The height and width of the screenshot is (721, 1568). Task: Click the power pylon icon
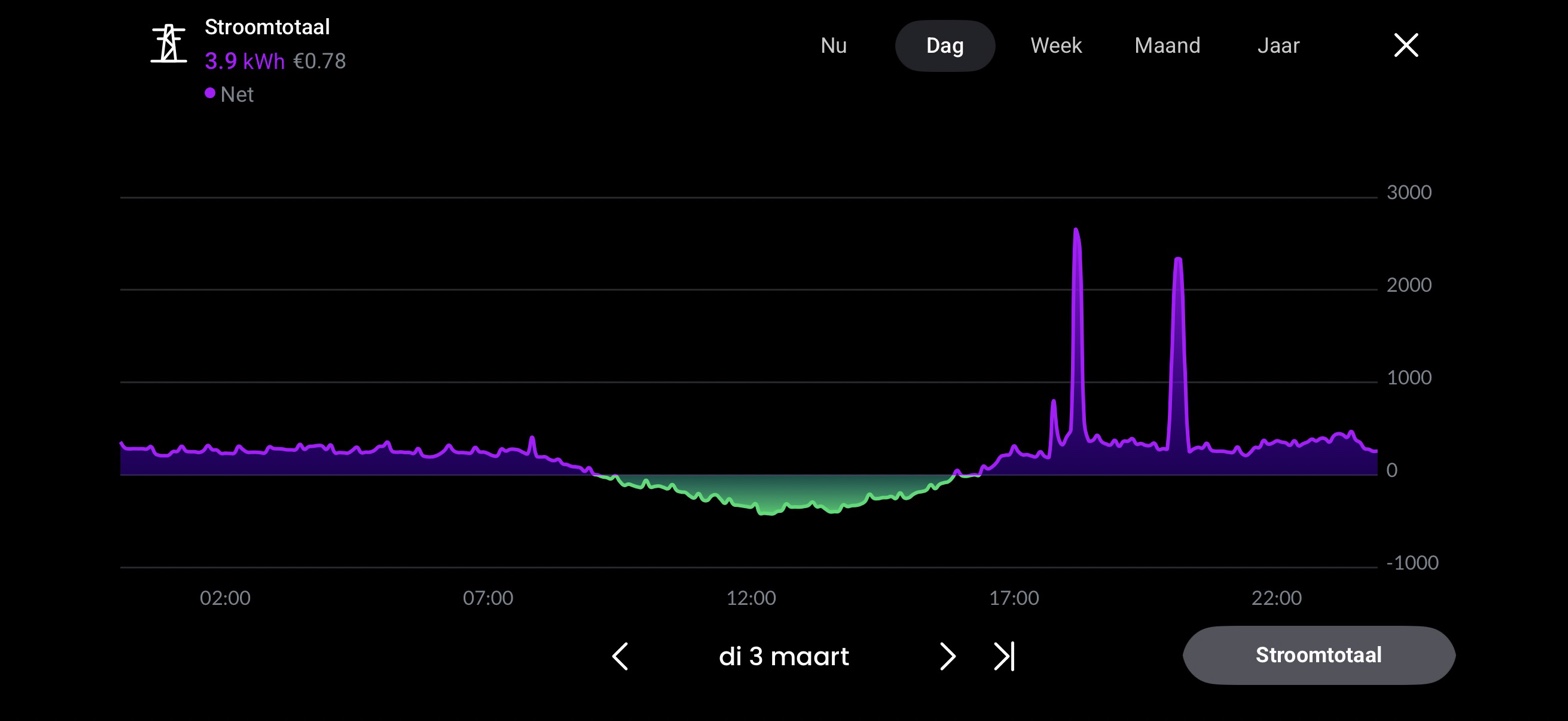click(169, 44)
